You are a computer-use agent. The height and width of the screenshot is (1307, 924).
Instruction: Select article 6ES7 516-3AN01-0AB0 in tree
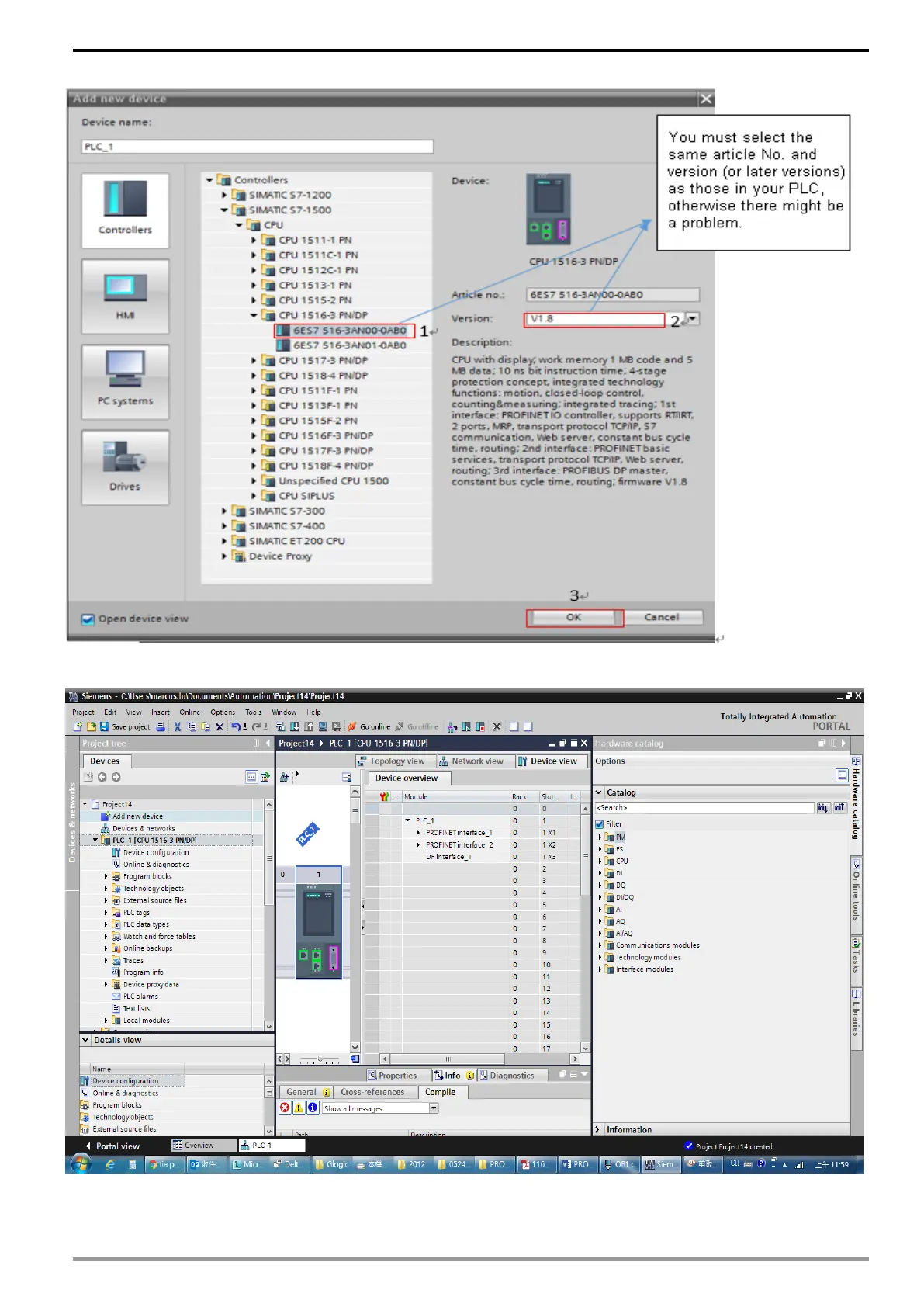pyautogui.click(x=349, y=345)
